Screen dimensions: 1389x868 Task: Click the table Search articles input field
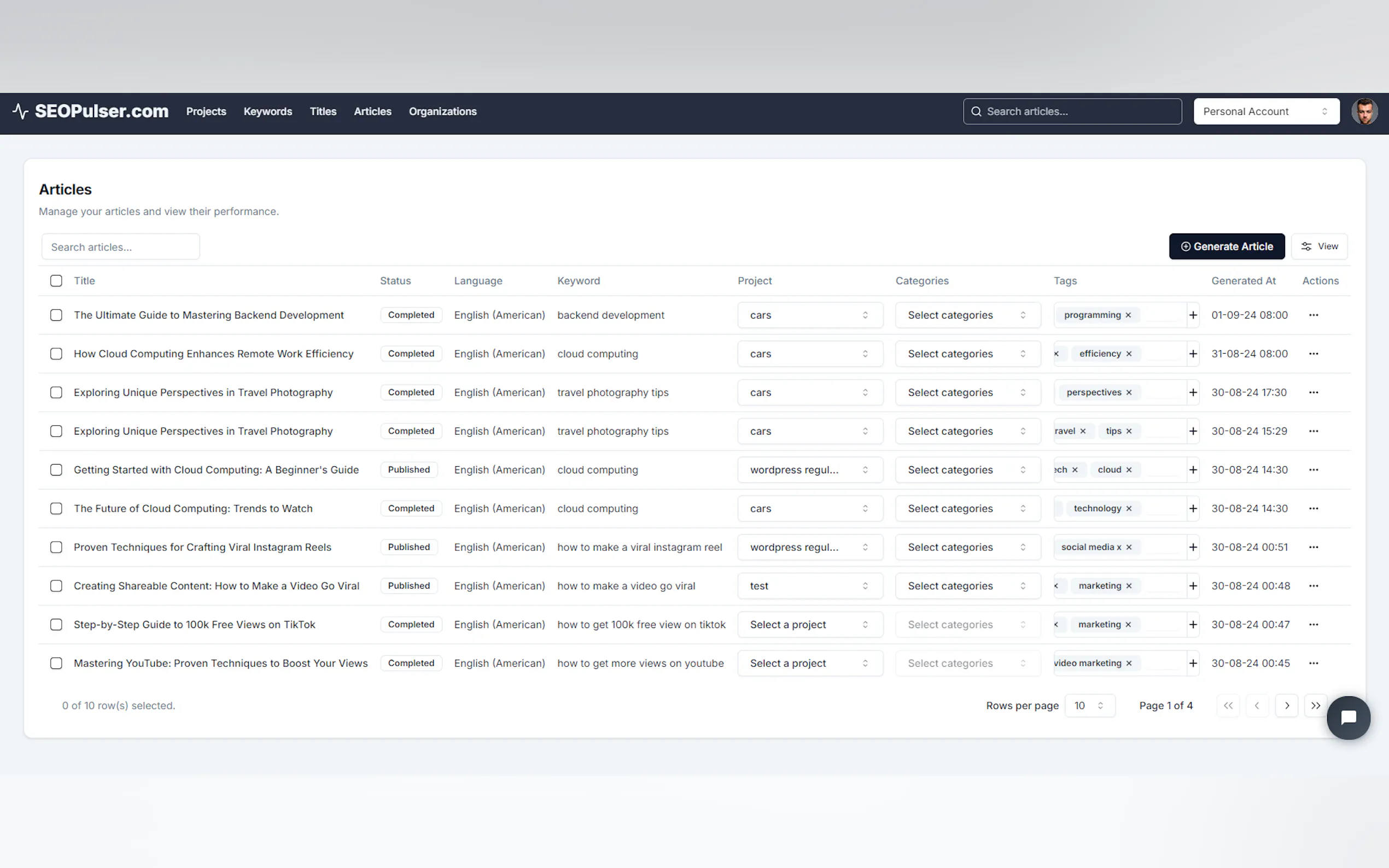pyautogui.click(x=121, y=247)
